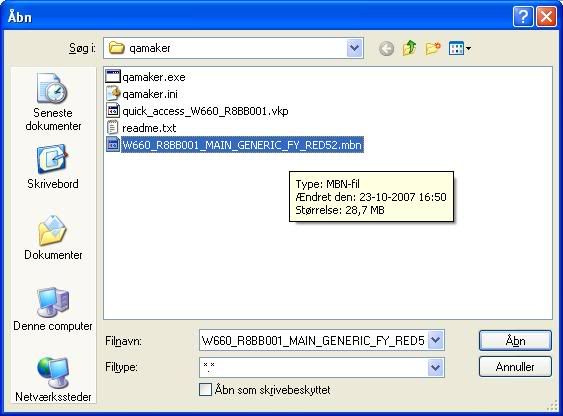Open Skrivebord location

[53, 167]
